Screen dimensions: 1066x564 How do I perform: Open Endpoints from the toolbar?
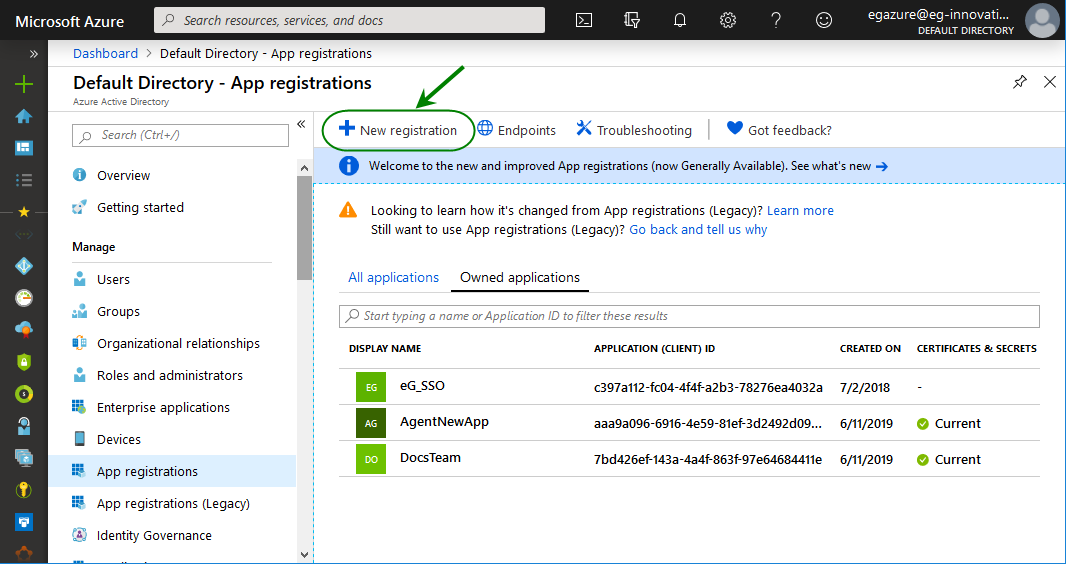click(x=516, y=130)
